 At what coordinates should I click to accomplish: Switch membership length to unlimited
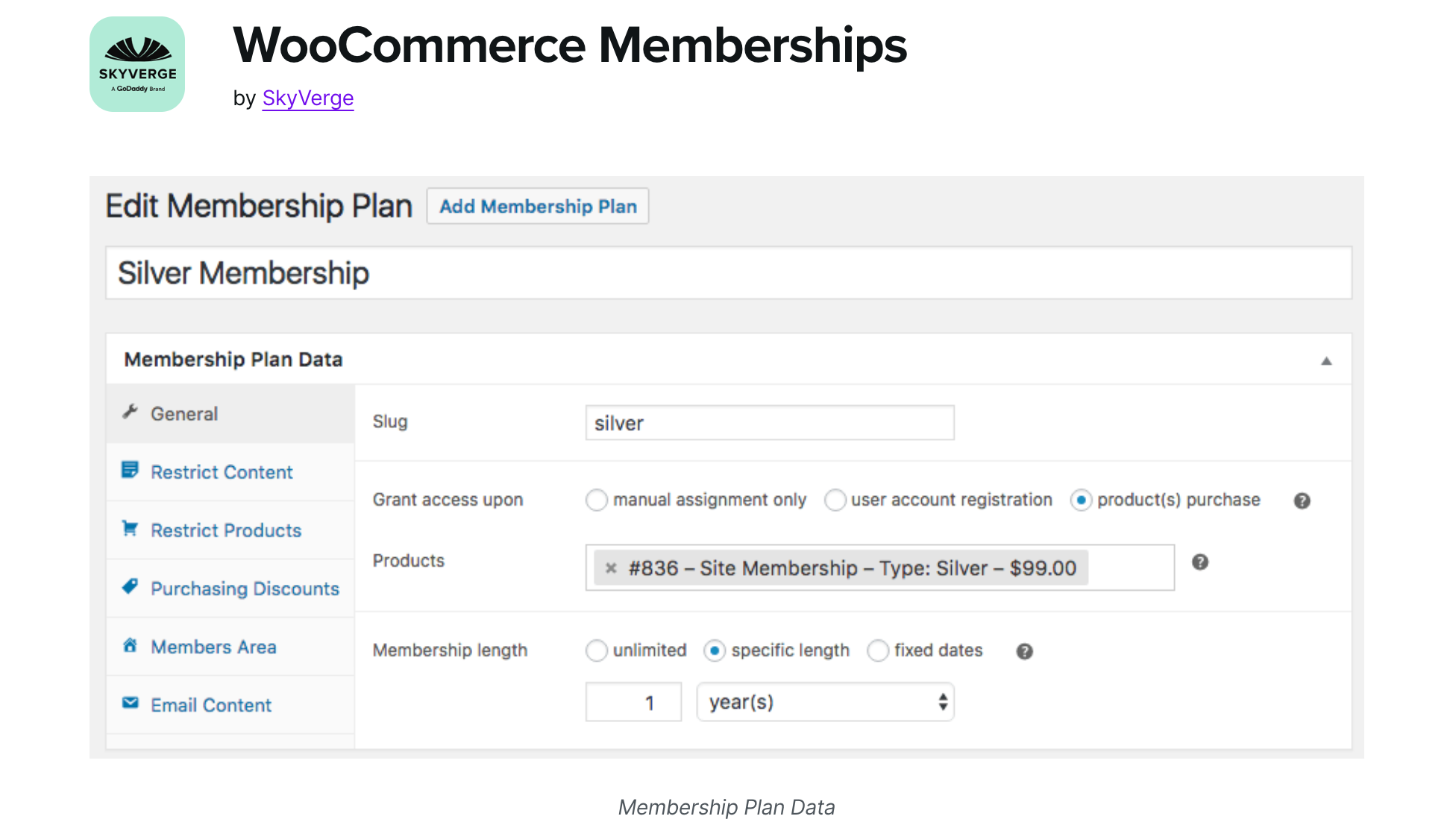click(596, 650)
